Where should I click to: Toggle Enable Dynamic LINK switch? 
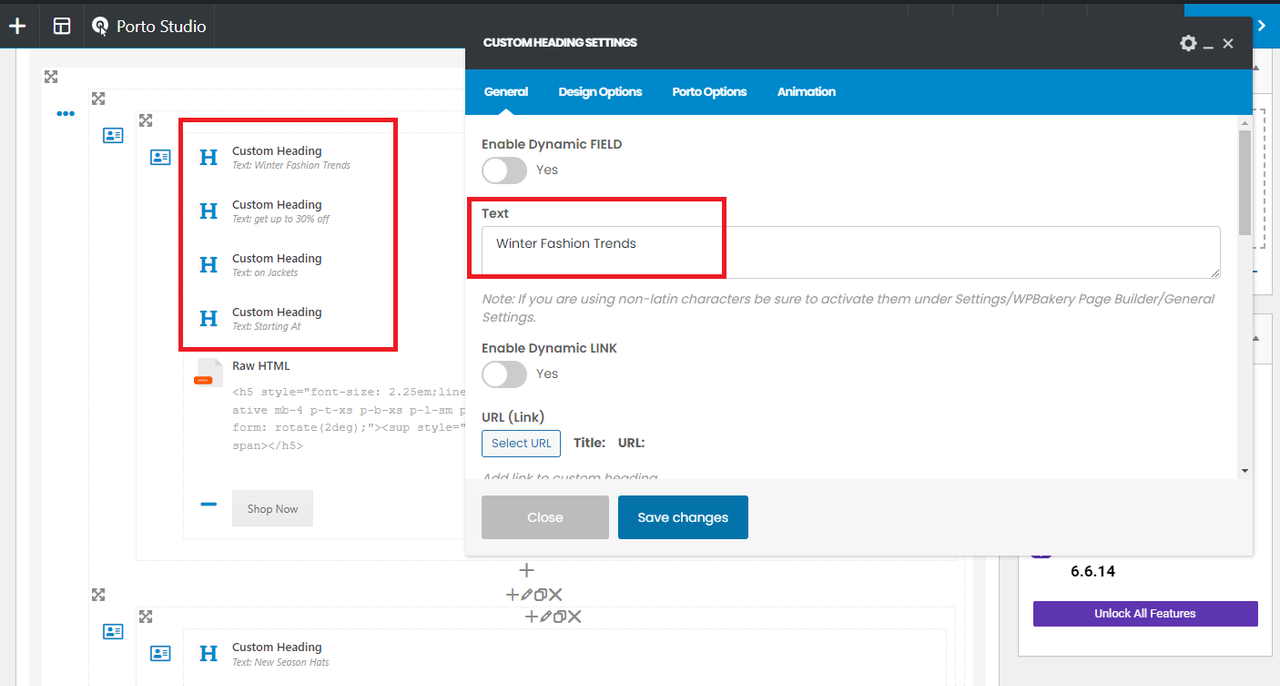point(504,374)
